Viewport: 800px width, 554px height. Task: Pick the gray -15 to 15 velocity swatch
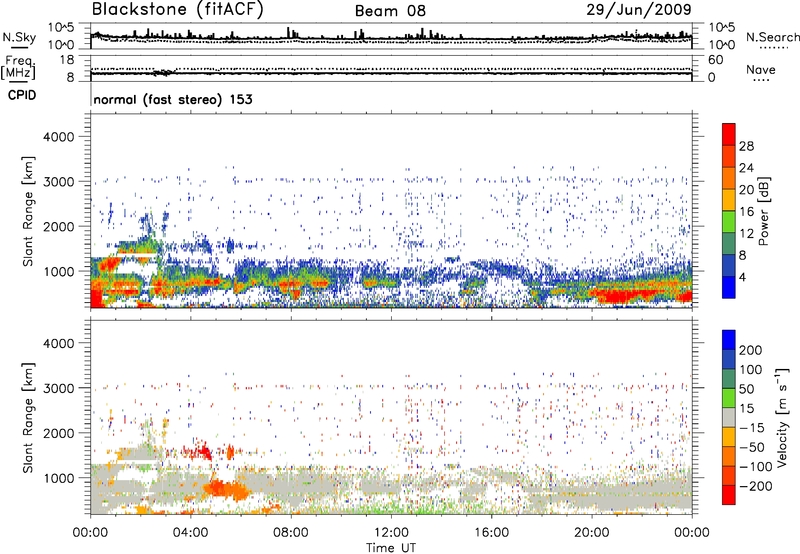click(729, 418)
